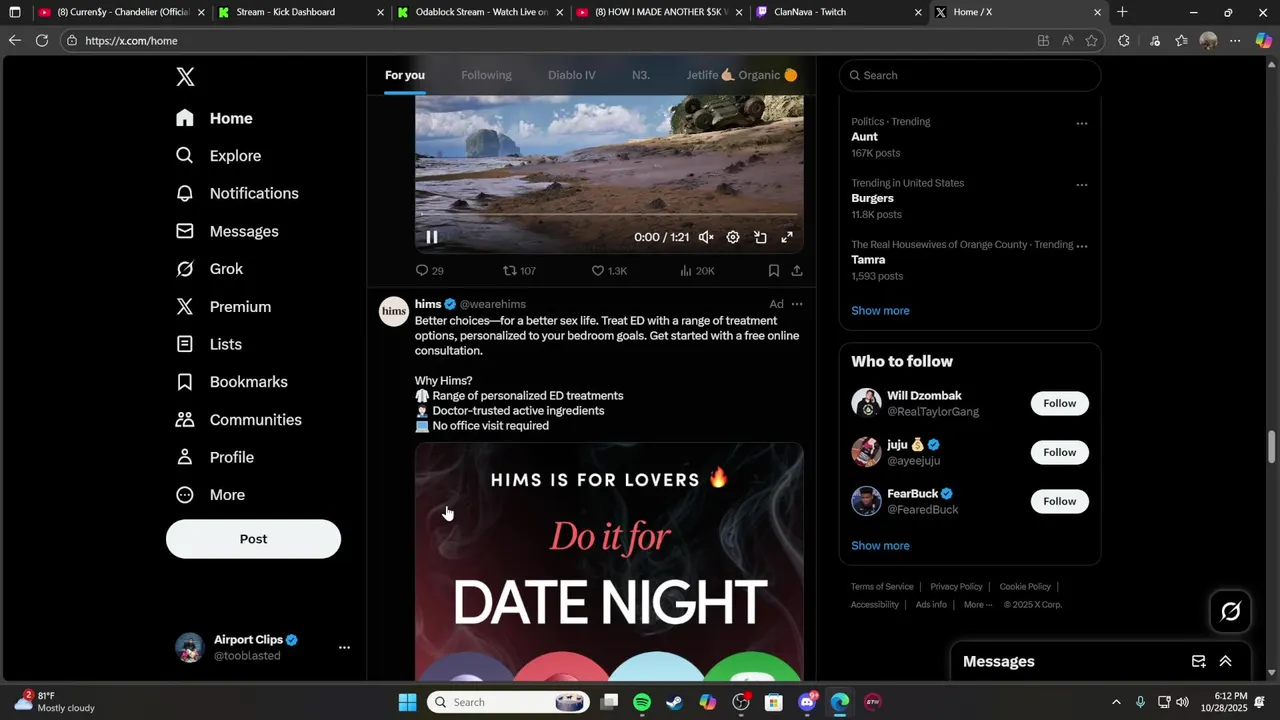
Task: Expand the More menu in sidebar
Action: (210, 495)
